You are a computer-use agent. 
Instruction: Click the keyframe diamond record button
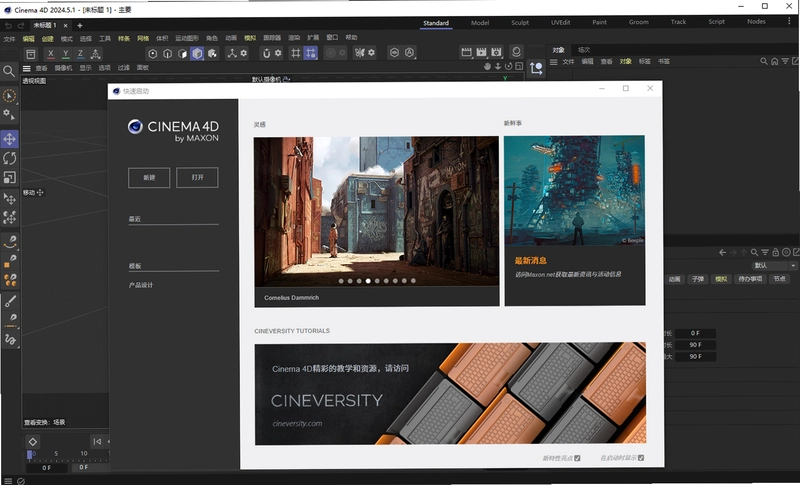coord(33,442)
